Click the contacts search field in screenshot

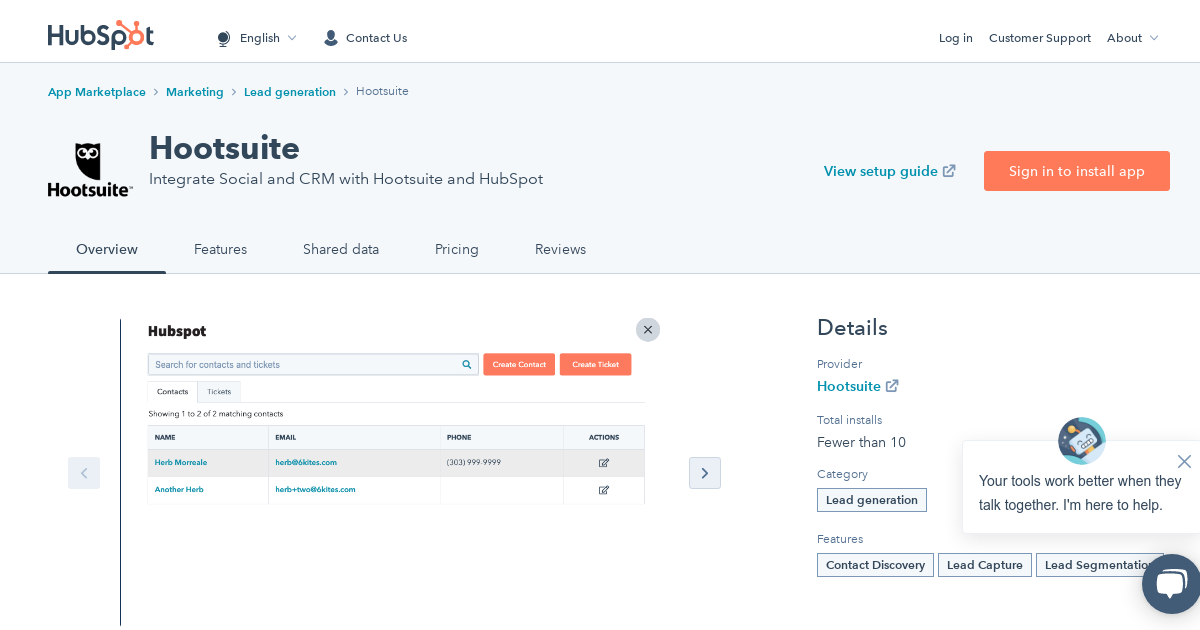coord(313,365)
